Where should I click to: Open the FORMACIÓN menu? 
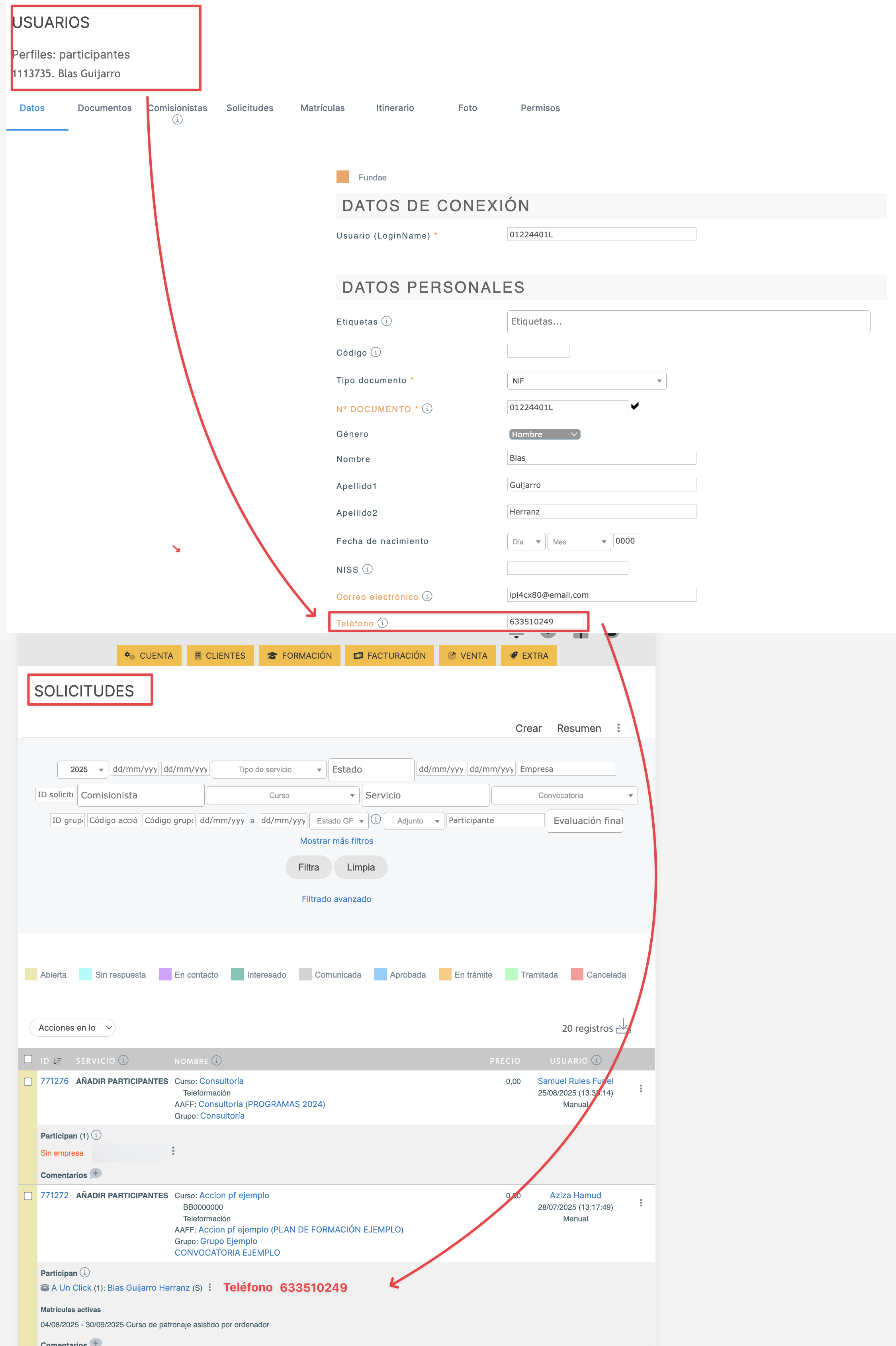[299, 655]
